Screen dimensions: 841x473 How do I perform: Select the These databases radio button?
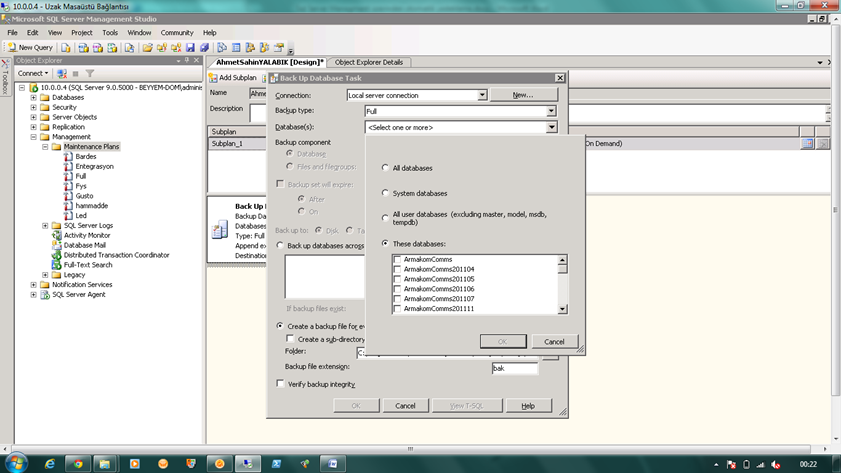coord(385,243)
